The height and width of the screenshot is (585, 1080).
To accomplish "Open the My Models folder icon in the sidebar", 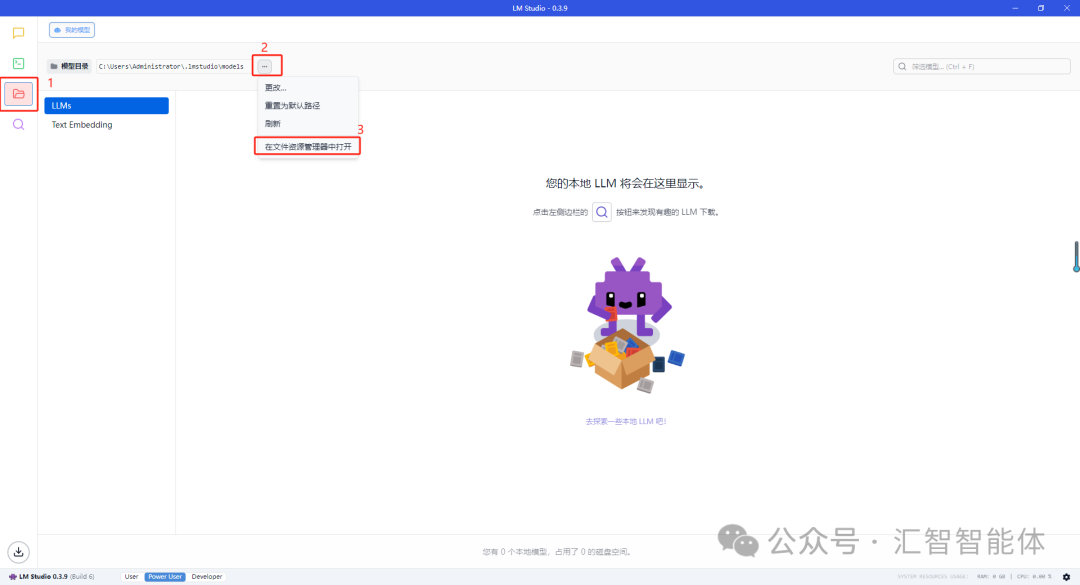I will pos(19,94).
